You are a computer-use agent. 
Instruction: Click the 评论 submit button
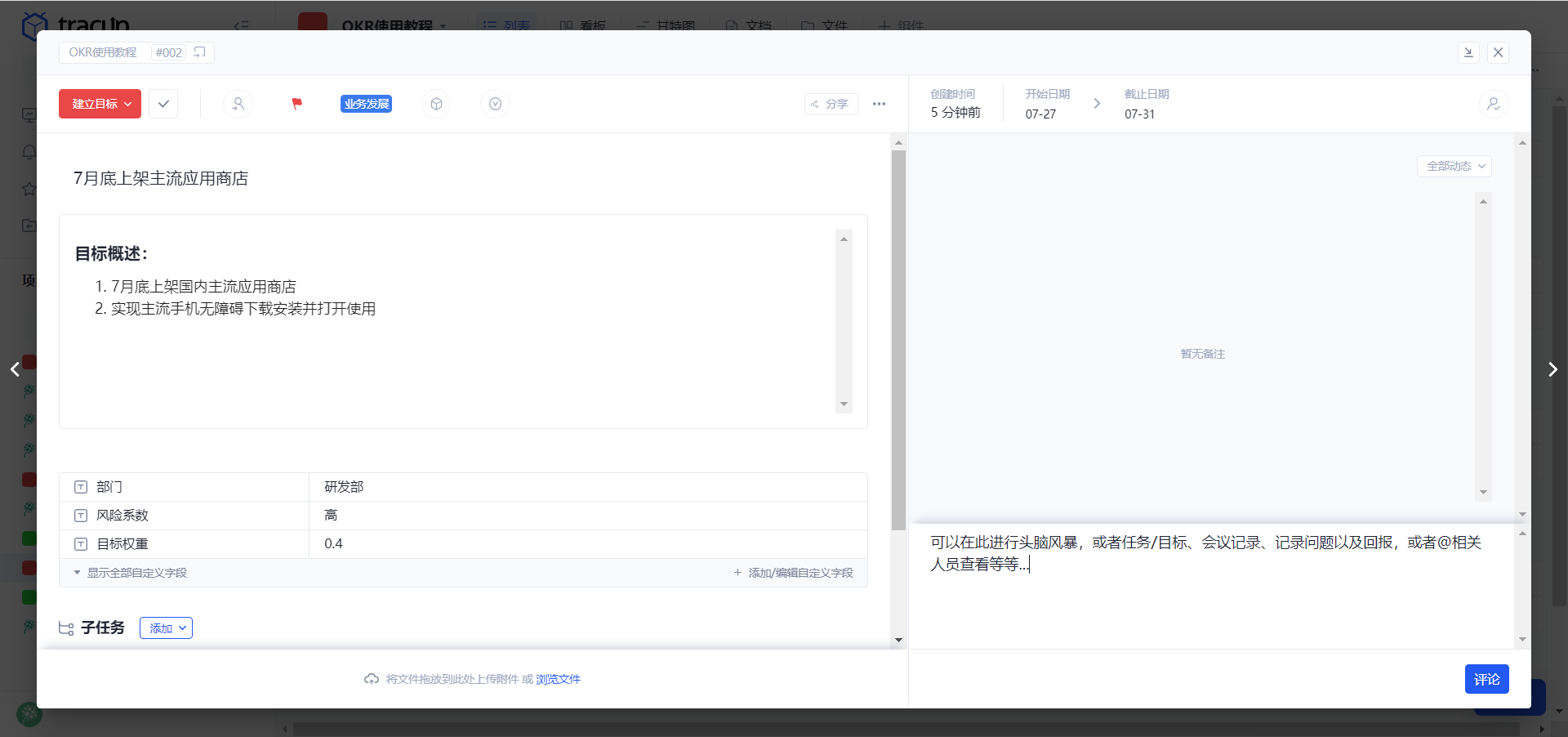pyautogui.click(x=1486, y=679)
